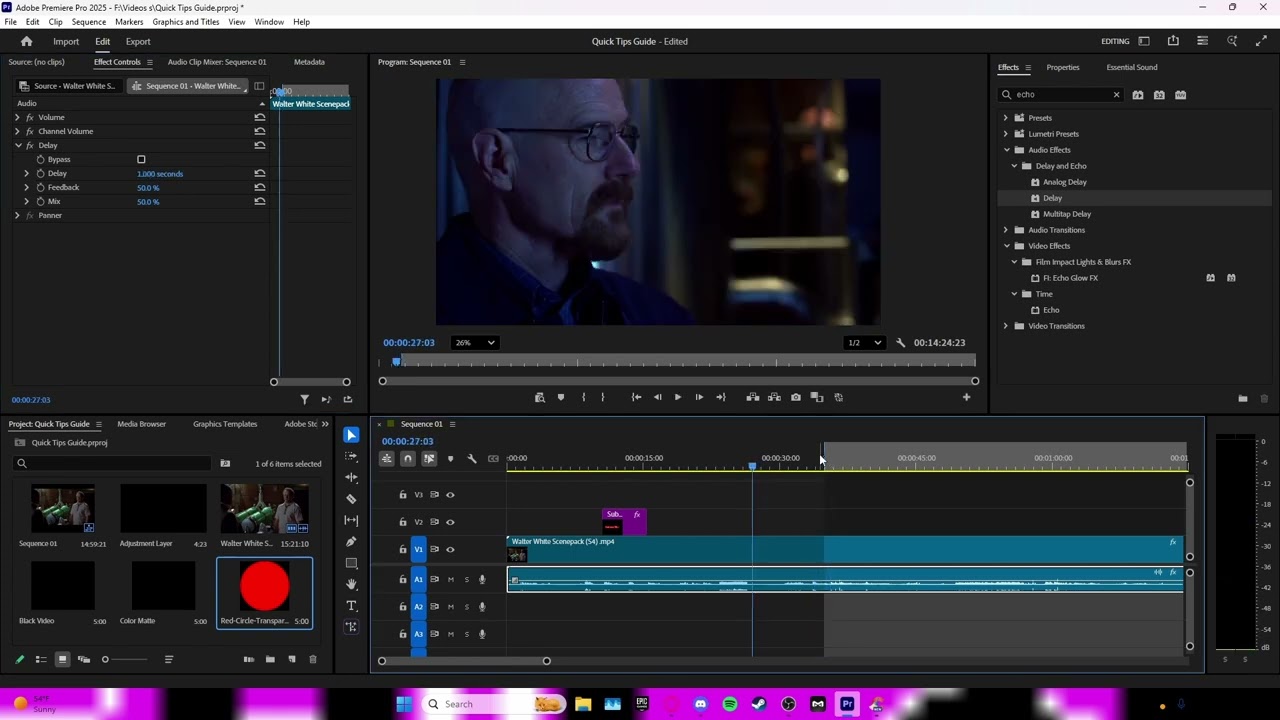Select the Hand tool
Screen dimensions: 1280x720
[351, 584]
